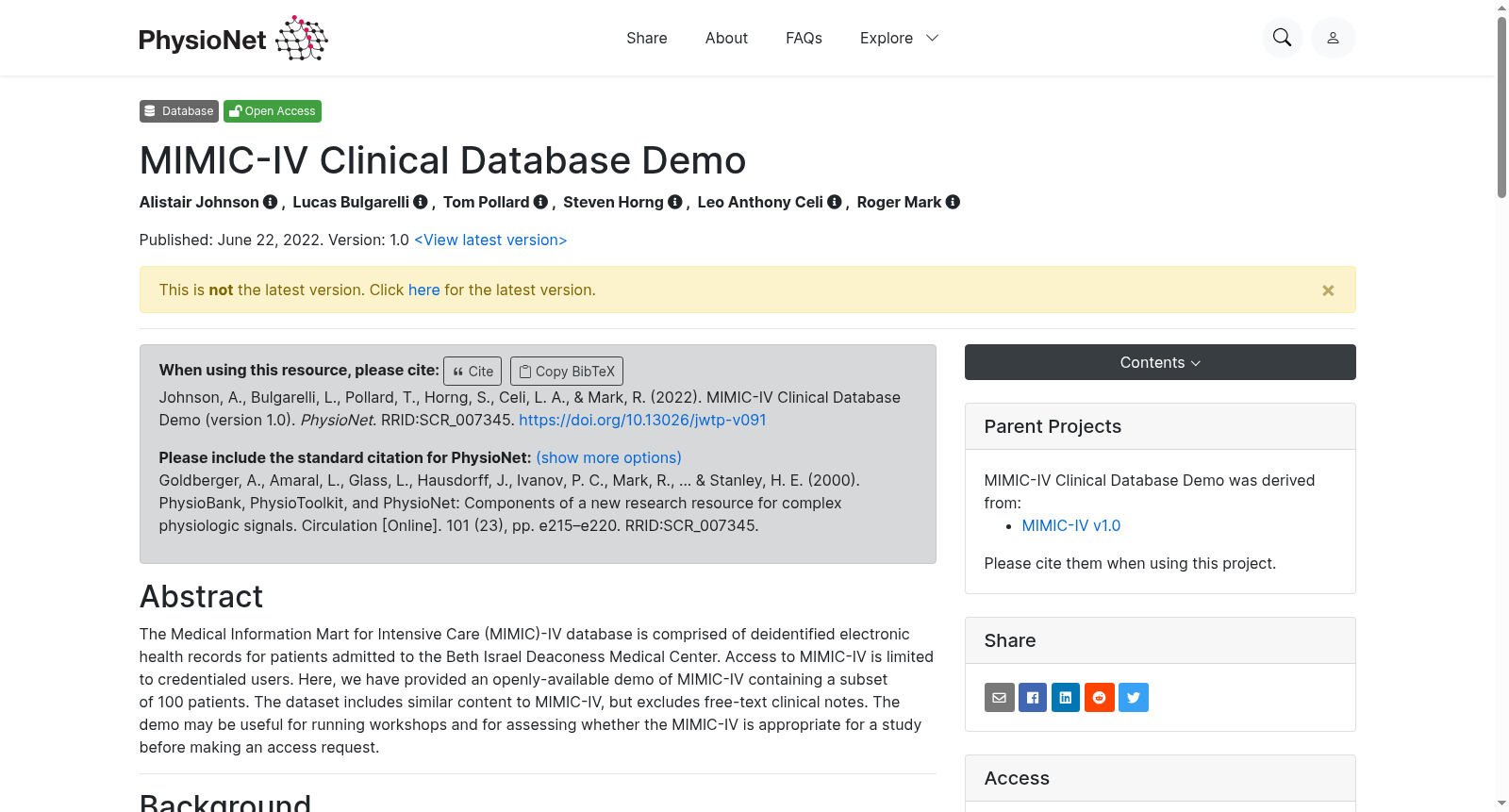The height and width of the screenshot is (812, 1509).
Task: Open the user account icon
Action: 1333,38
